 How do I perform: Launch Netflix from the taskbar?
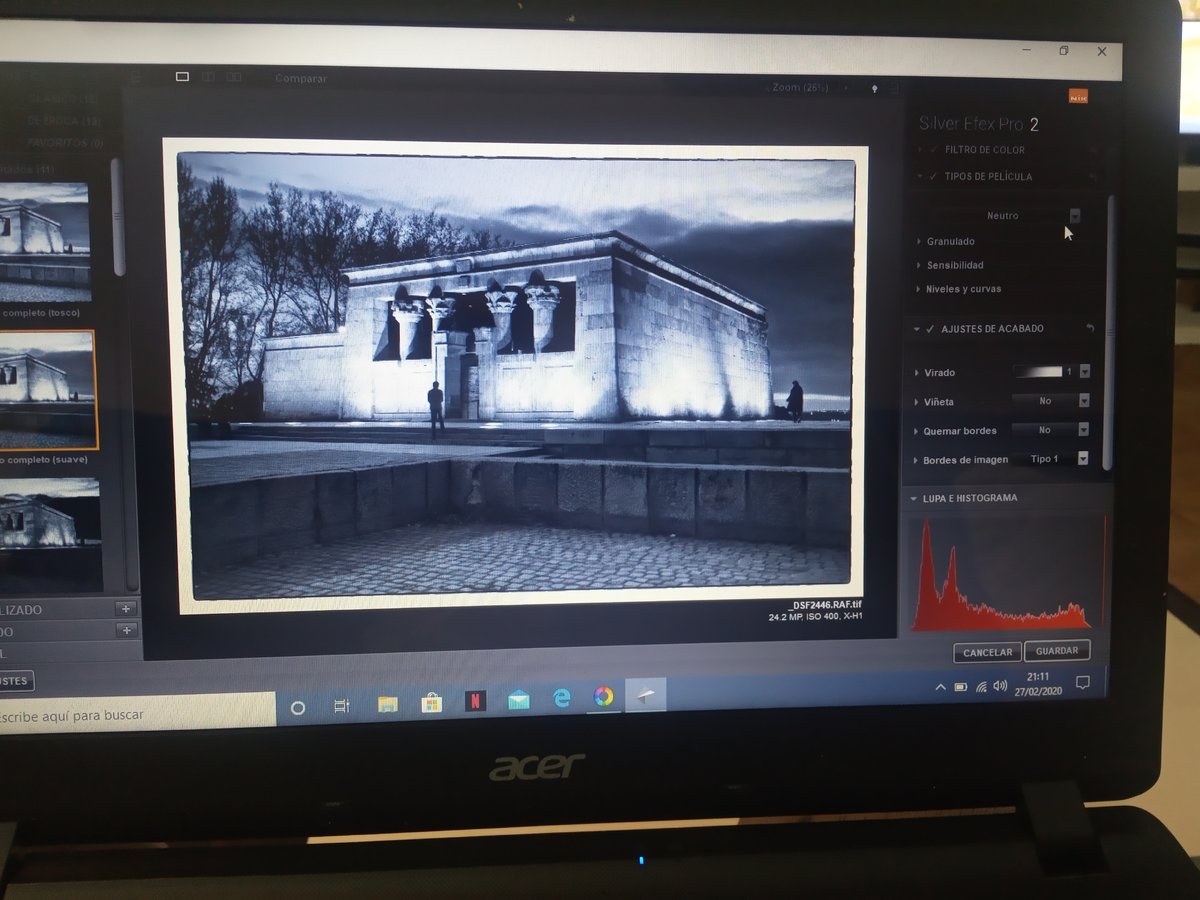click(475, 701)
